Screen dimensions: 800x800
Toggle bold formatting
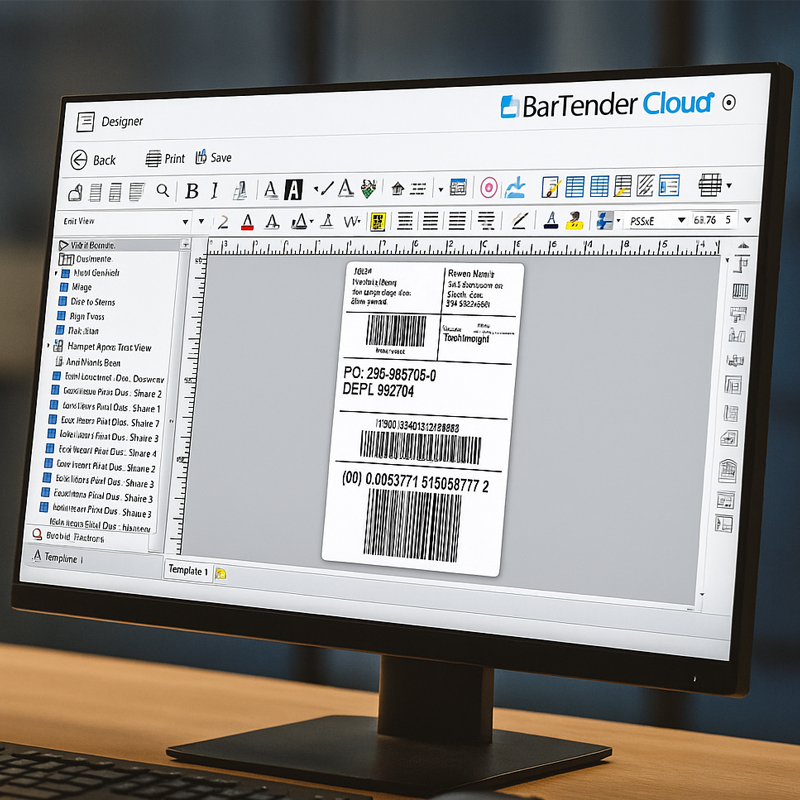click(192, 191)
